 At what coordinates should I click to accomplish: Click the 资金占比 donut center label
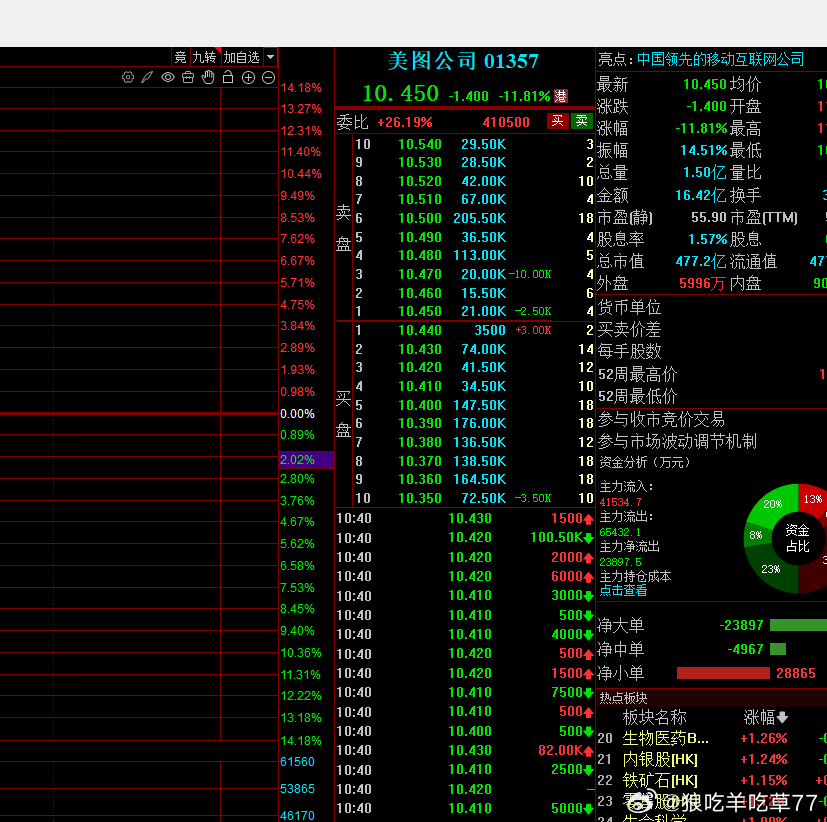(797, 538)
